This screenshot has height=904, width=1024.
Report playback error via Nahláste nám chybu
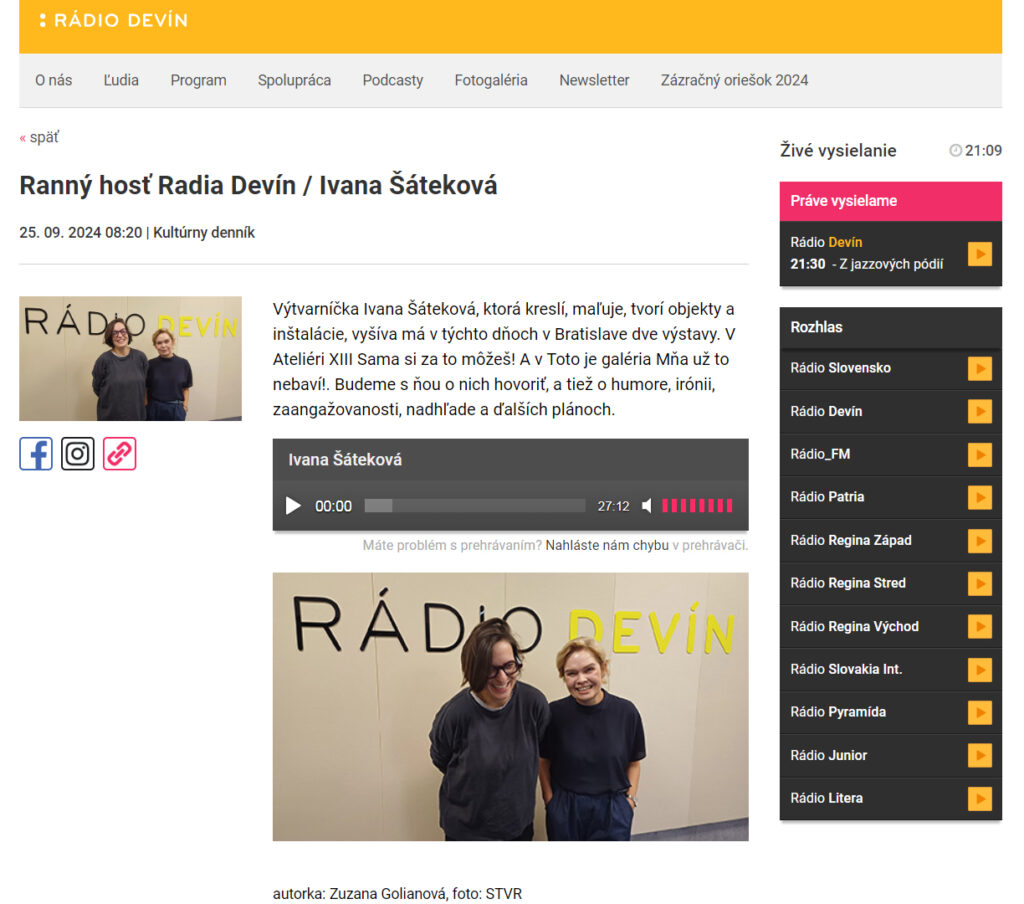point(607,545)
